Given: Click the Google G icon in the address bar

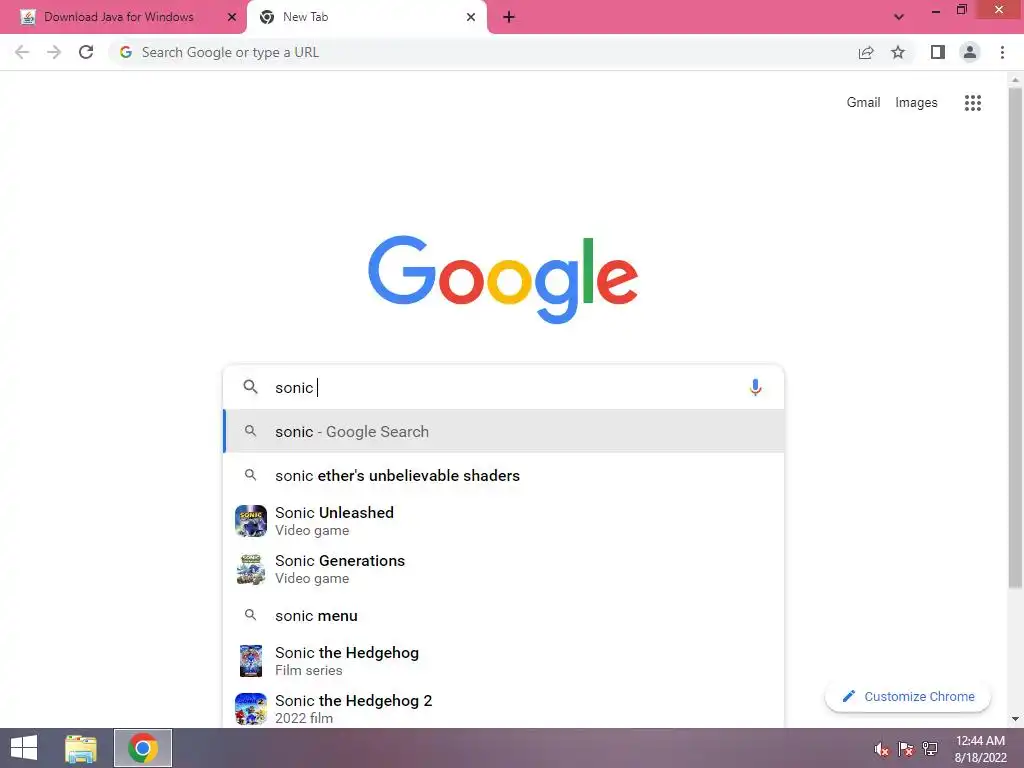Looking at the screenshot, I should (126, 52).
